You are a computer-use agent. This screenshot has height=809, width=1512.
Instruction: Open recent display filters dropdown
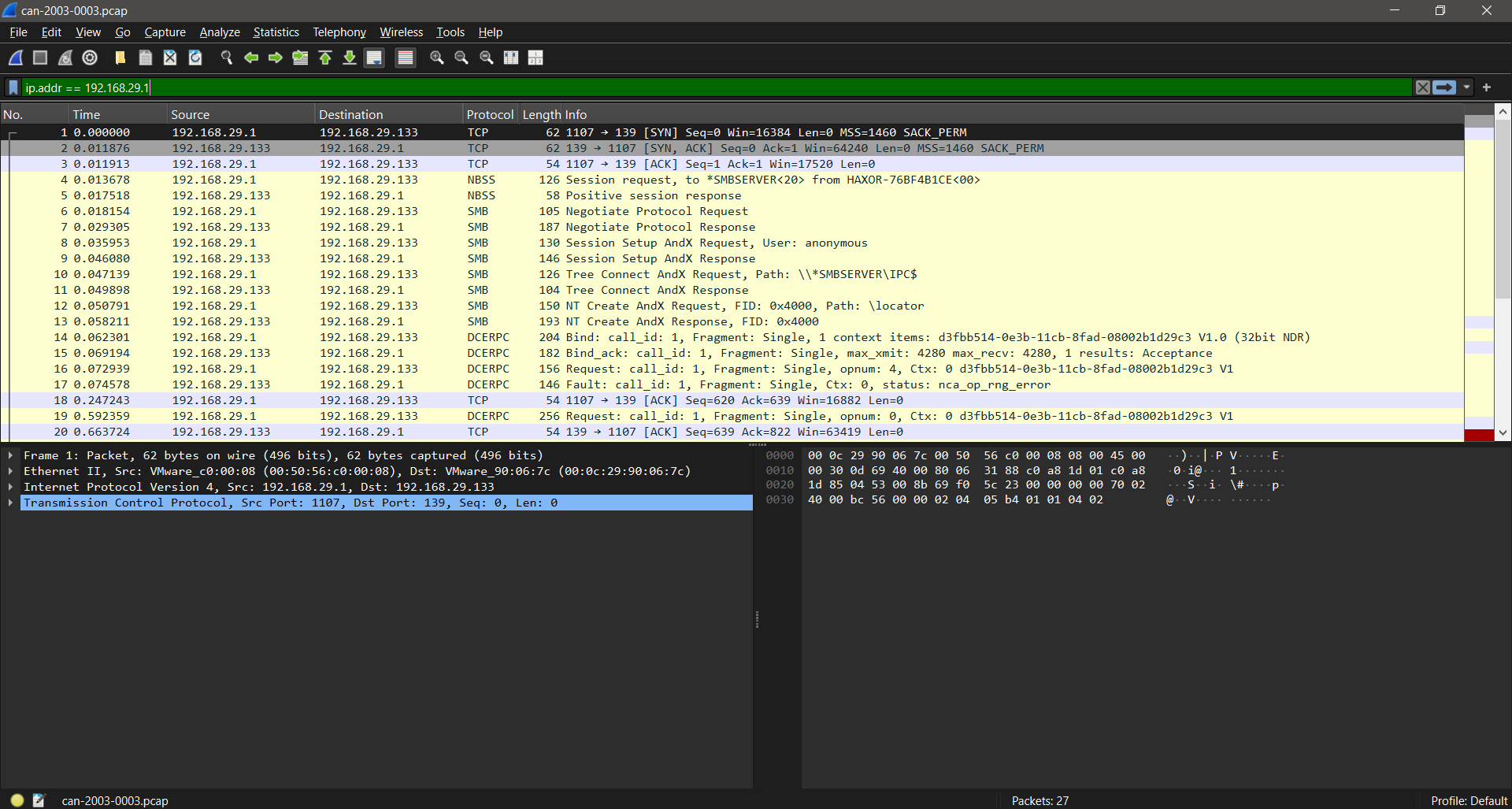(x=1467, y=87)
